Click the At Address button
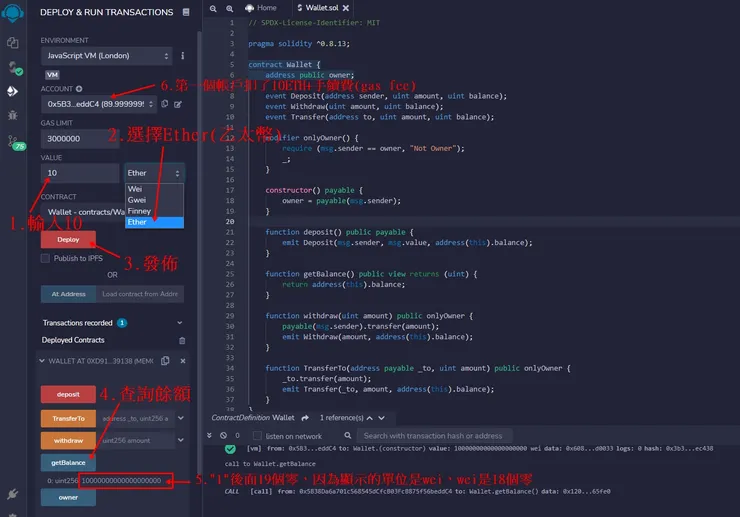This screenshot has height=517, width=740. click(68, 294)
